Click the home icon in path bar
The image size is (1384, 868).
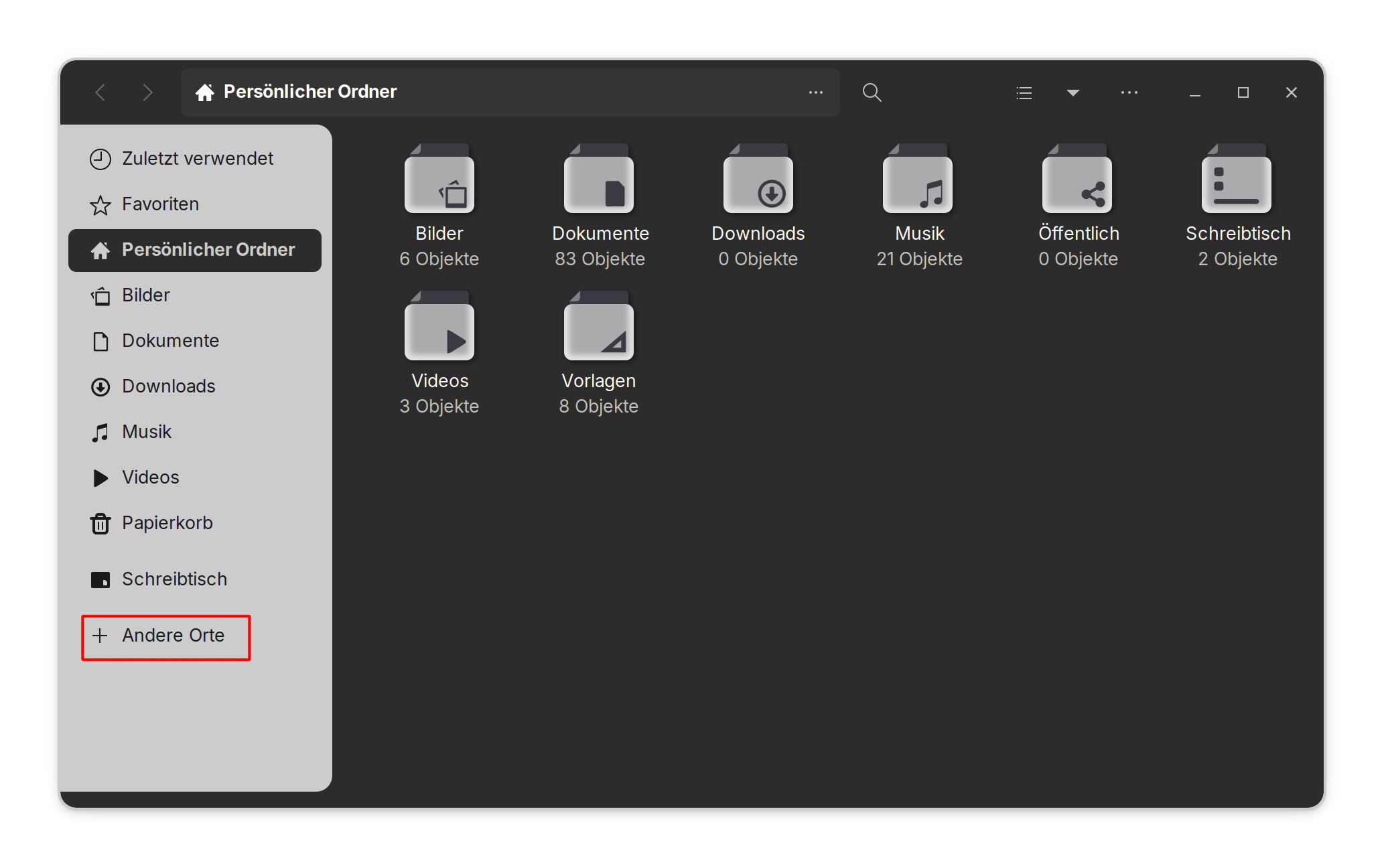pyautogui.click(x=205, y=92)
